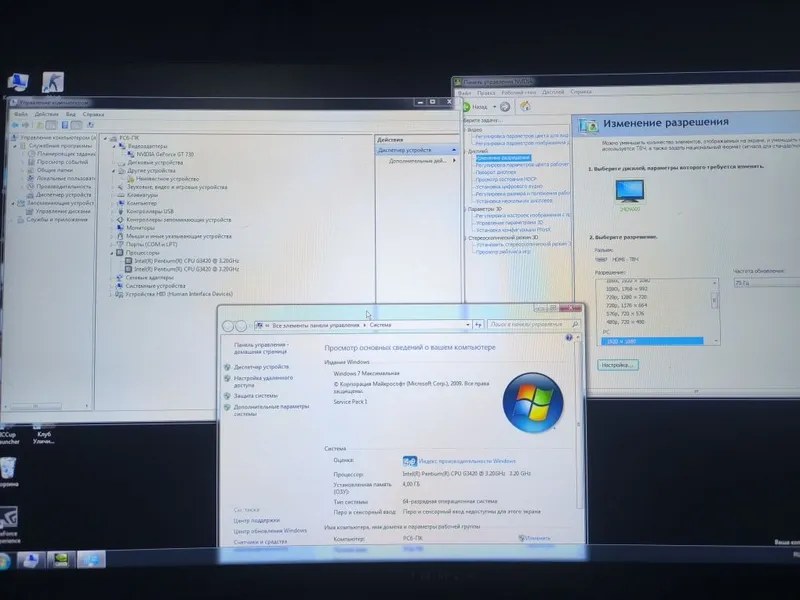
Task: Click the Forward arrow in NVIDIA panel toolbar
Action: [x=505, y=106]
